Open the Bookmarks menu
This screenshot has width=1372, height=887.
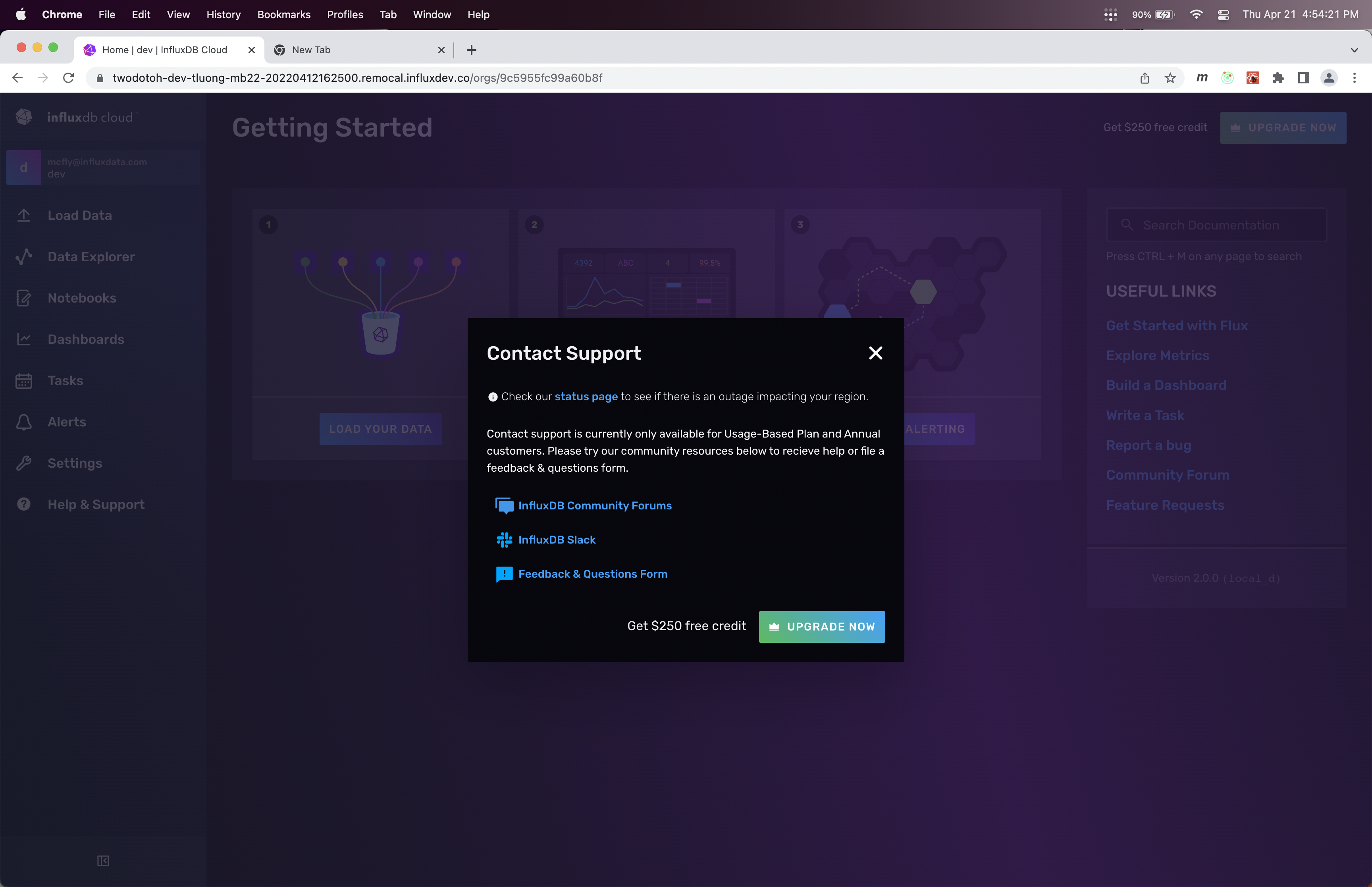(283, 15)
